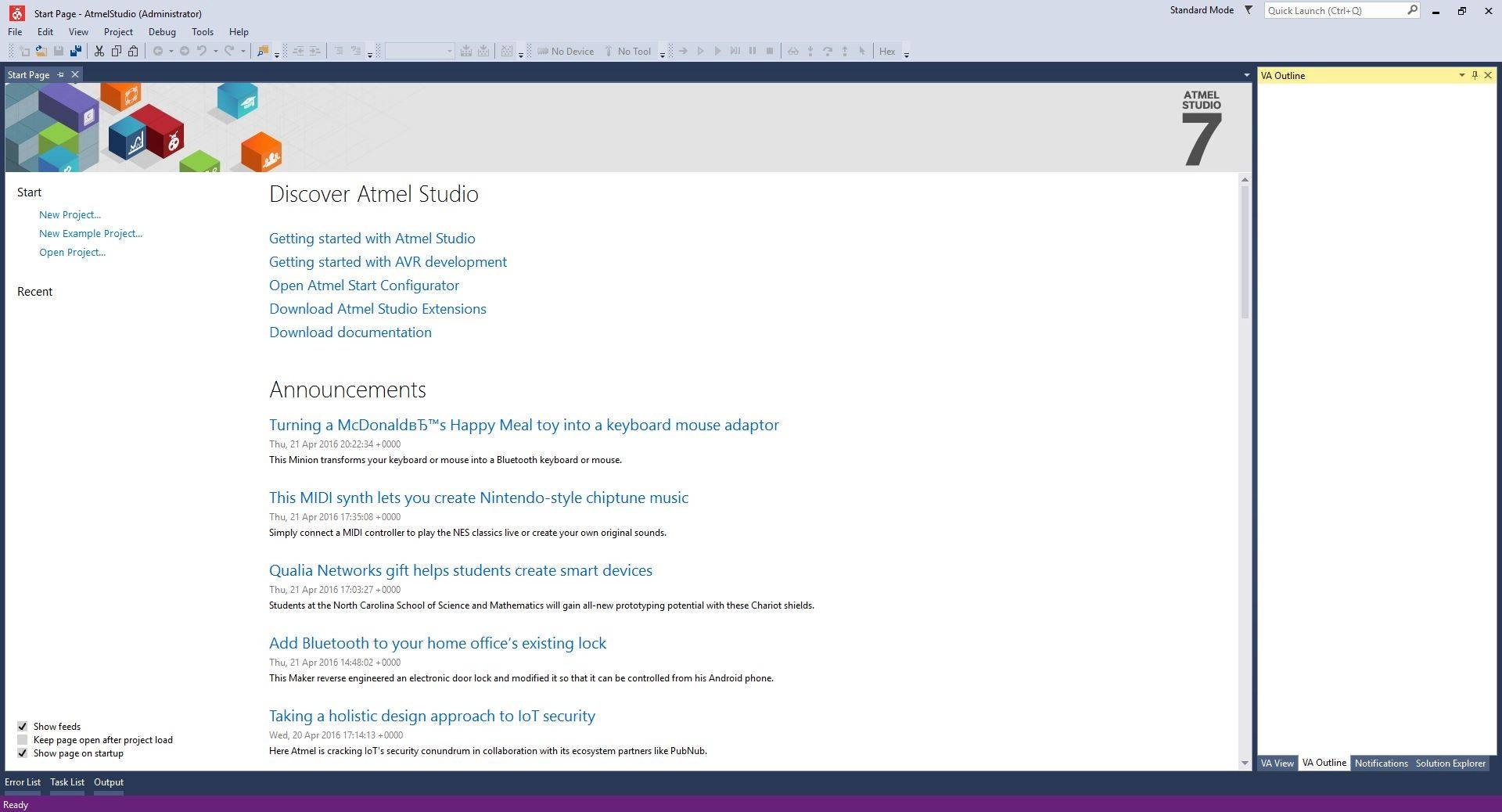The width and height of the screenshot is (1502, 812).
Task: Open the View menu
Action: (x=78, y=32)
